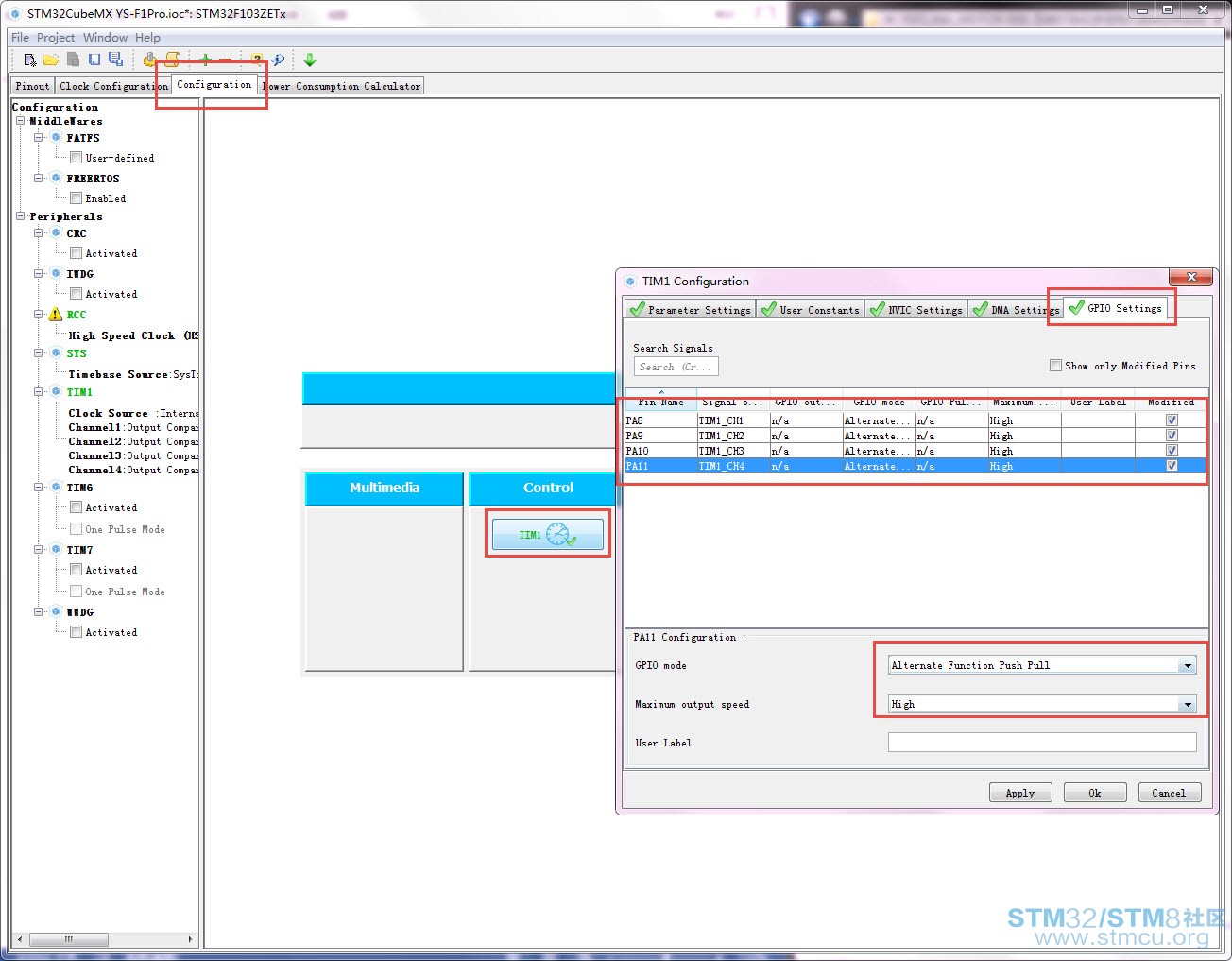Click the New Project toolbar icon

click(30, 60)
